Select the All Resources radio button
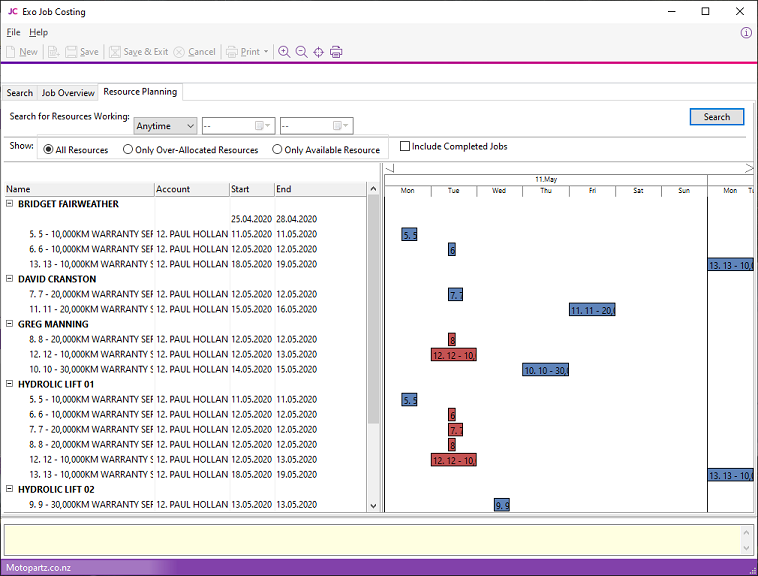The image size is (758, 576). [x=48, y=150]
